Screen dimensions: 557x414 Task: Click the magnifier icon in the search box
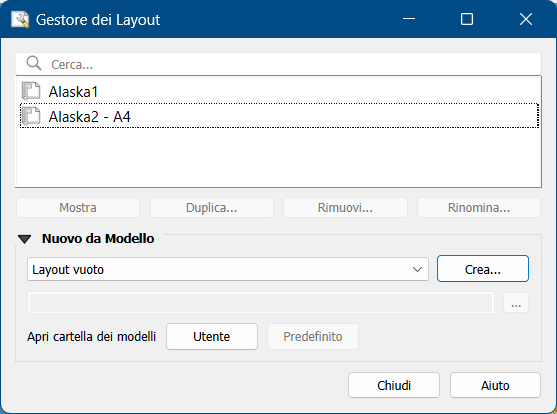(34, 64)
